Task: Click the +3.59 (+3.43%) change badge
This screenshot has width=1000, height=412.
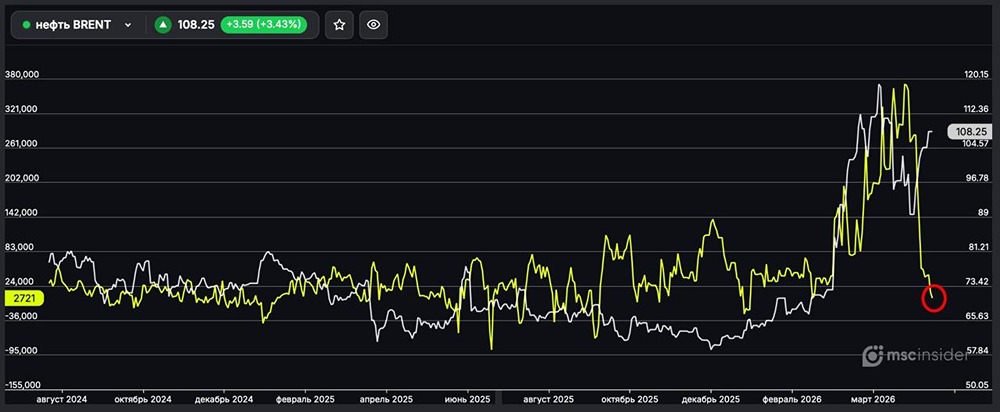Action: (x=265, y=25)
